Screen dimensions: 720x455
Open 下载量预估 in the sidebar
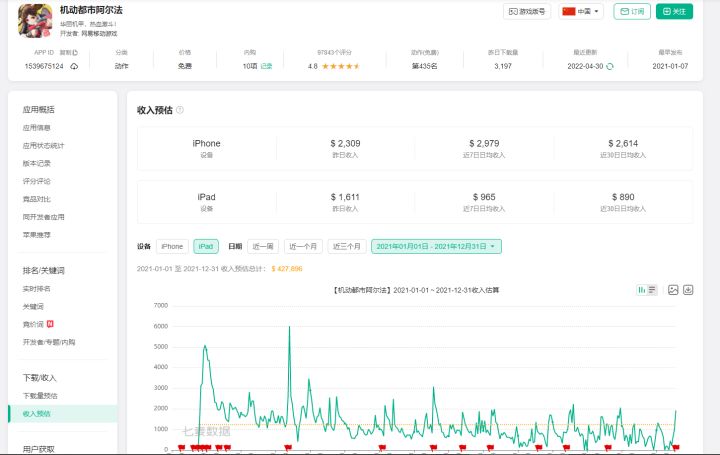coord(40,396)
